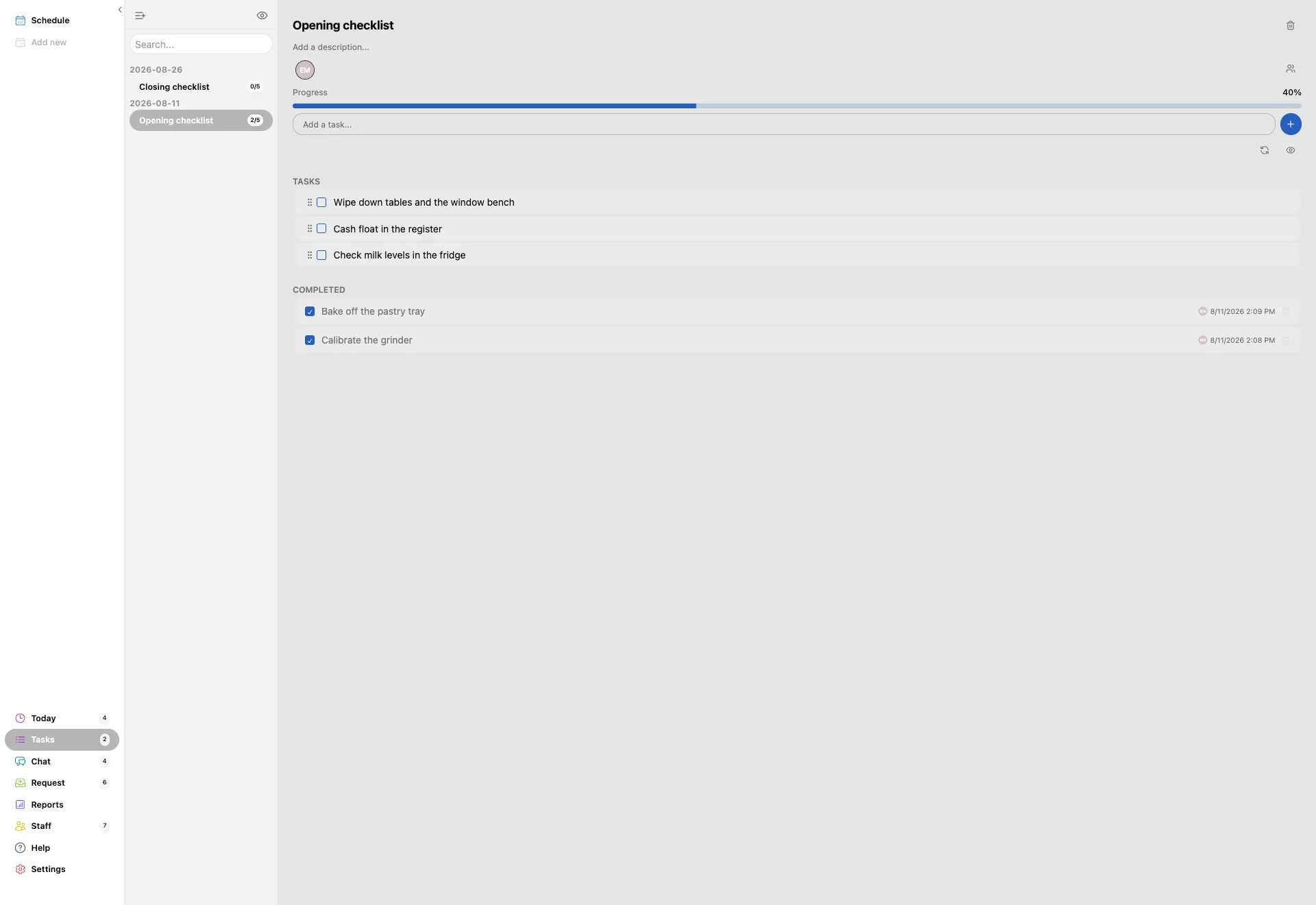Click the drag handle for Check milk levels
The image size is (1316, 905).
[x=310, y=255]
